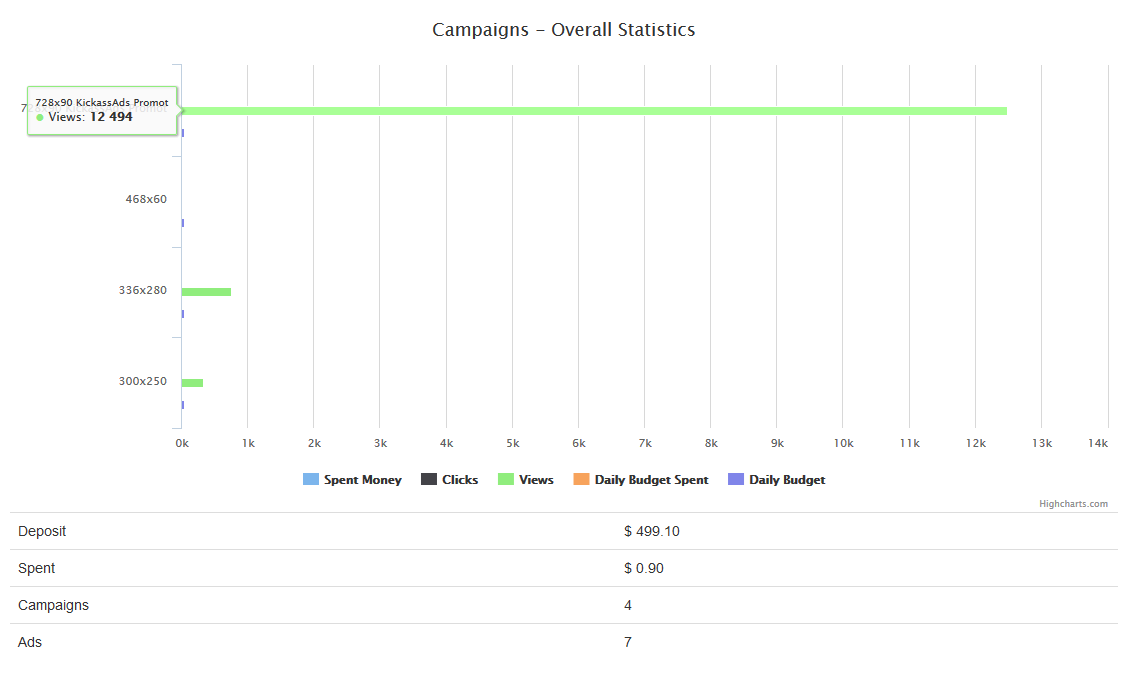Toggle Views series legend label

(536, 480)
